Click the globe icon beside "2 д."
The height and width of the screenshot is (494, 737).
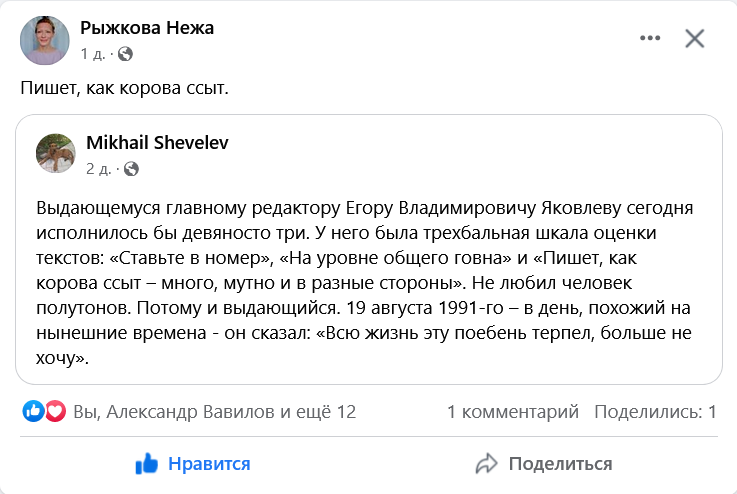[132, 167]
